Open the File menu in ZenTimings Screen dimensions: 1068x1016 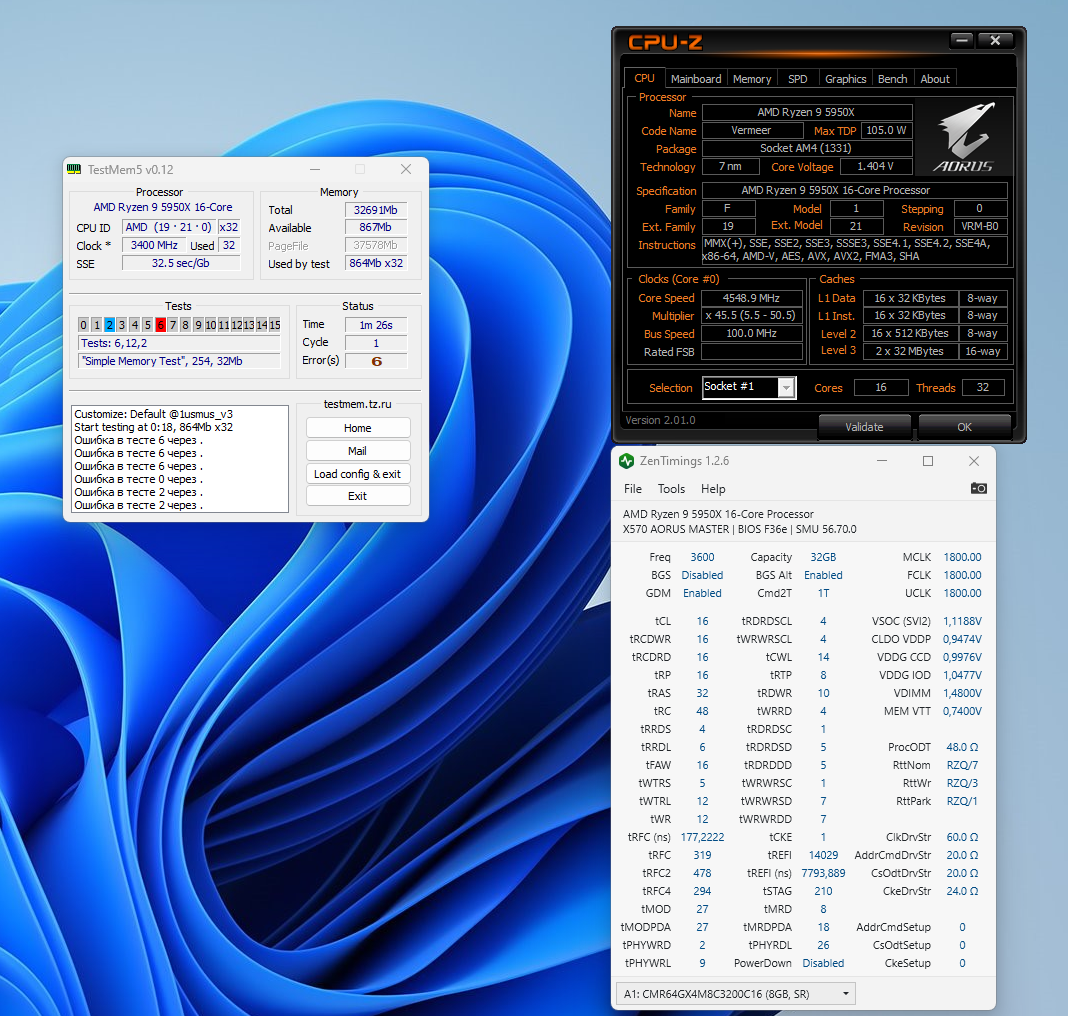(x=633, y=489)
